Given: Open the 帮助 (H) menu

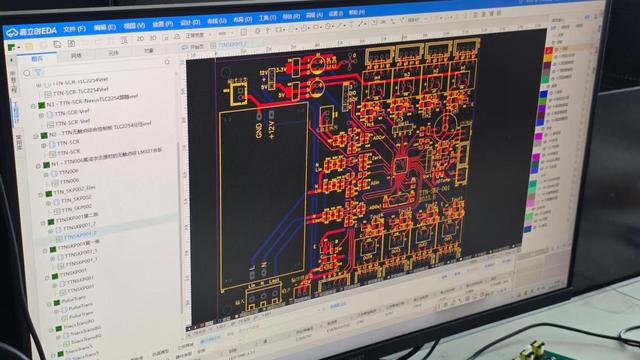Looking at the screenshot, I should (x=357, y=12).
